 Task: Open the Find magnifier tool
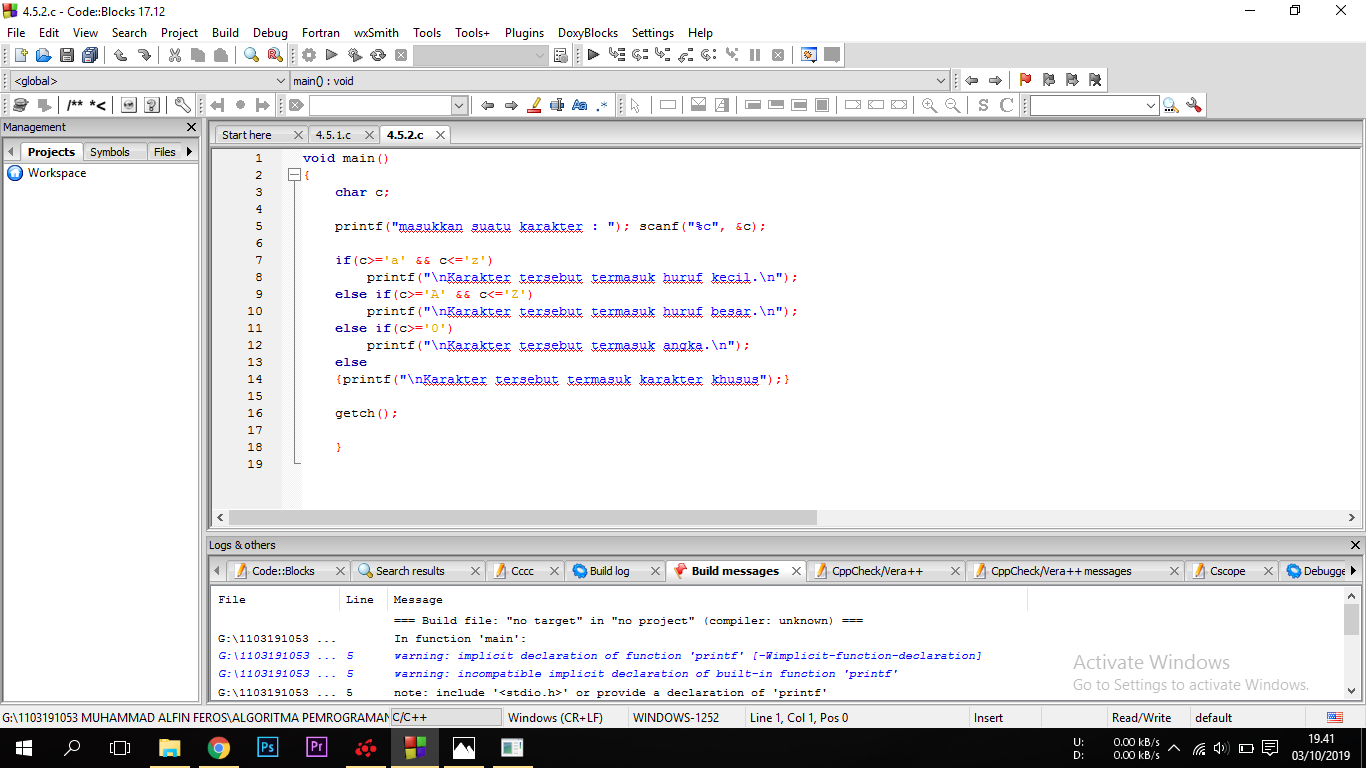point(251,55)
